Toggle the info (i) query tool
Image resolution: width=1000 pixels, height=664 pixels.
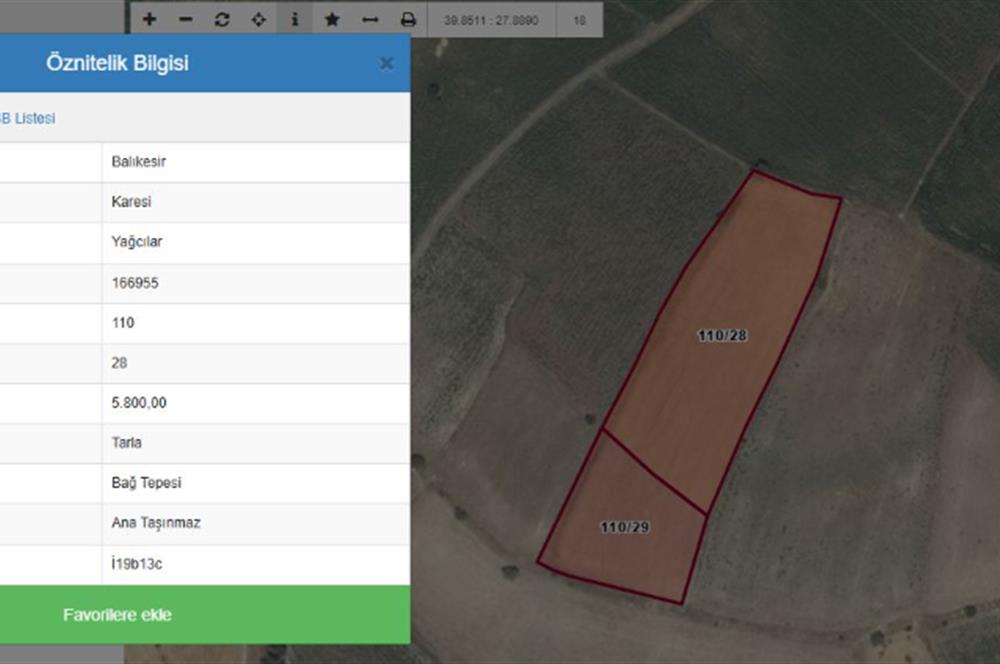point(295,19)
